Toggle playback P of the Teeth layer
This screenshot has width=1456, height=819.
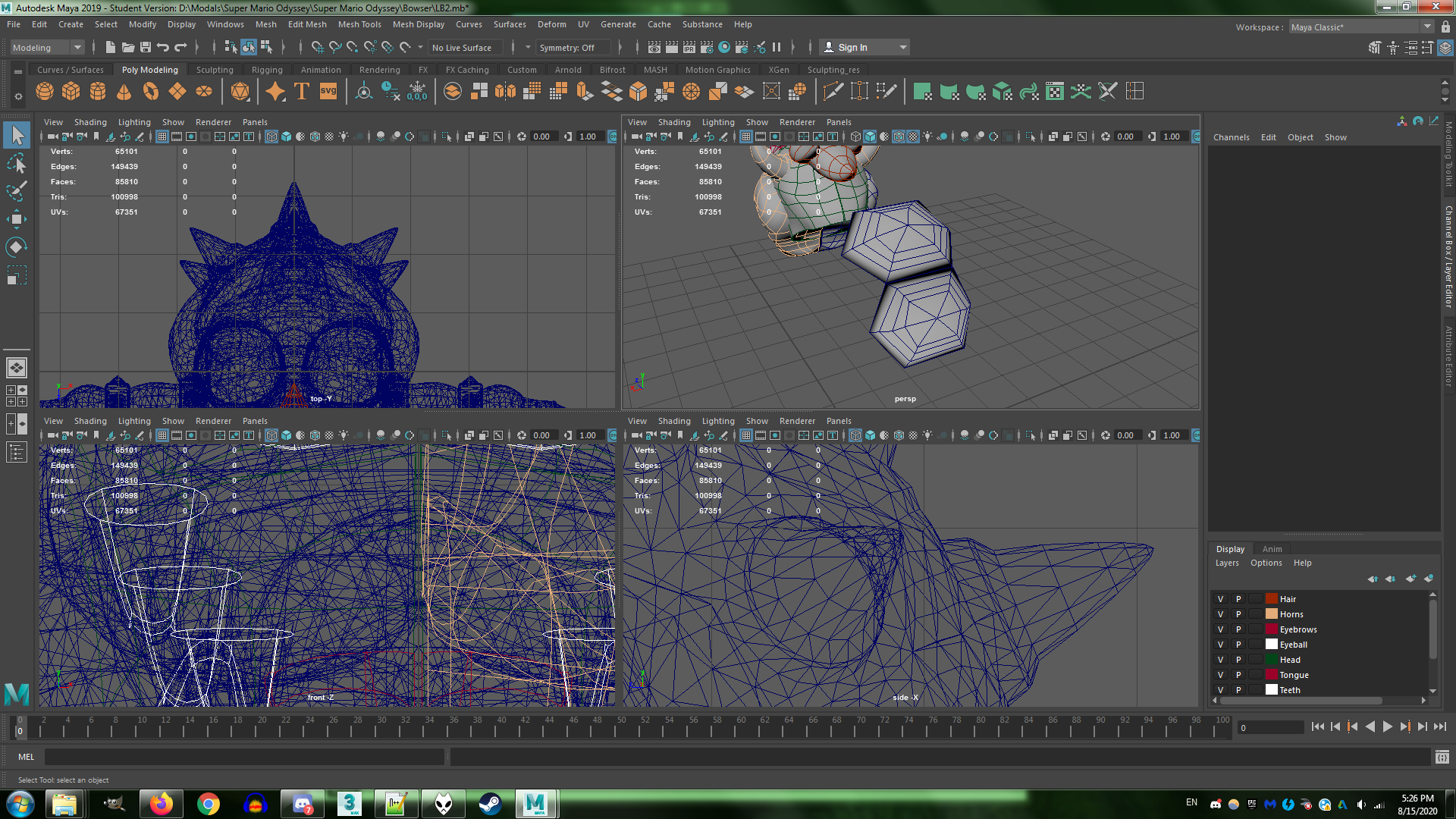[x=1238, y=690]
